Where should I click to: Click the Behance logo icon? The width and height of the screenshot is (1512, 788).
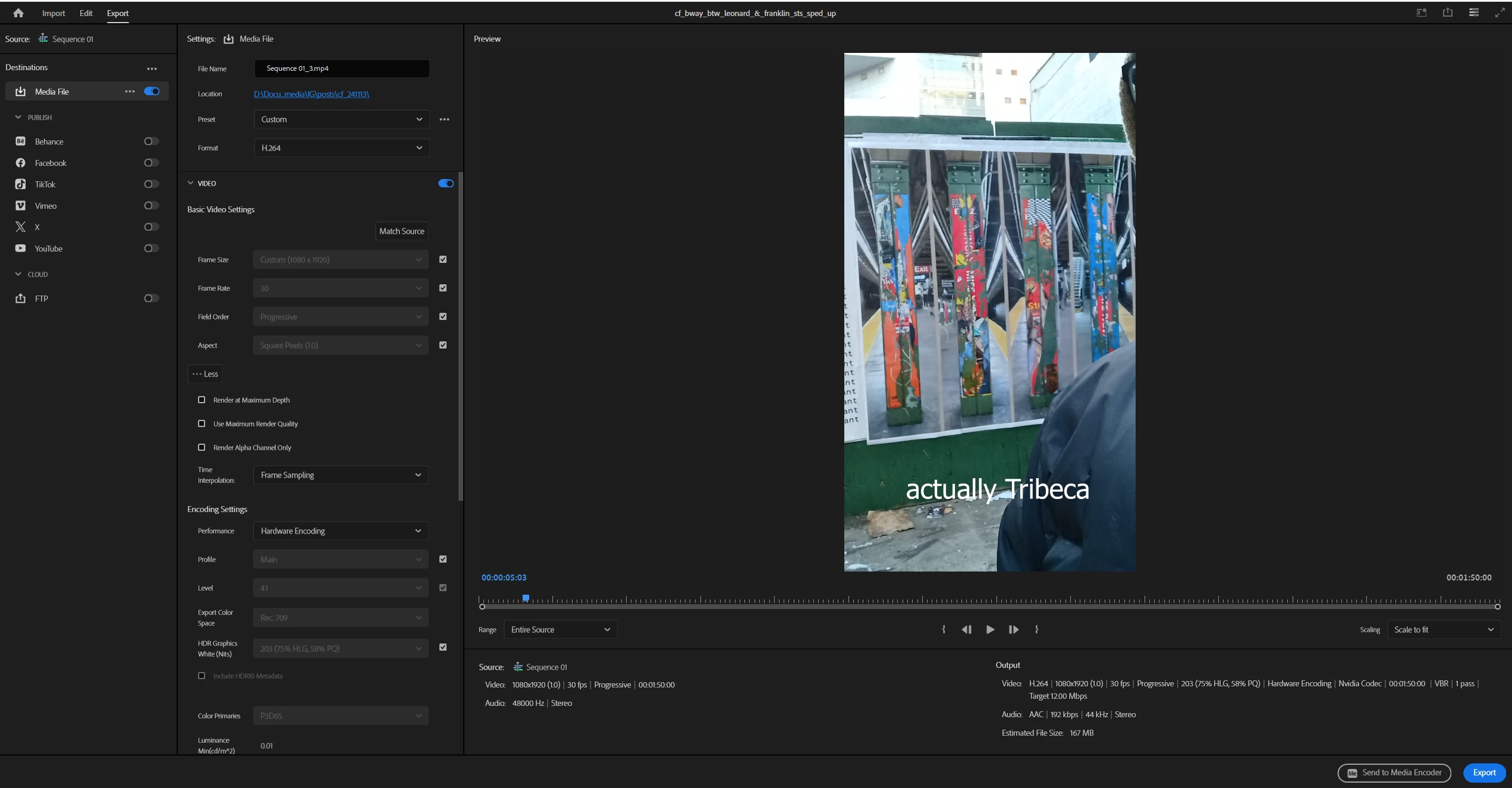point(20,141)
